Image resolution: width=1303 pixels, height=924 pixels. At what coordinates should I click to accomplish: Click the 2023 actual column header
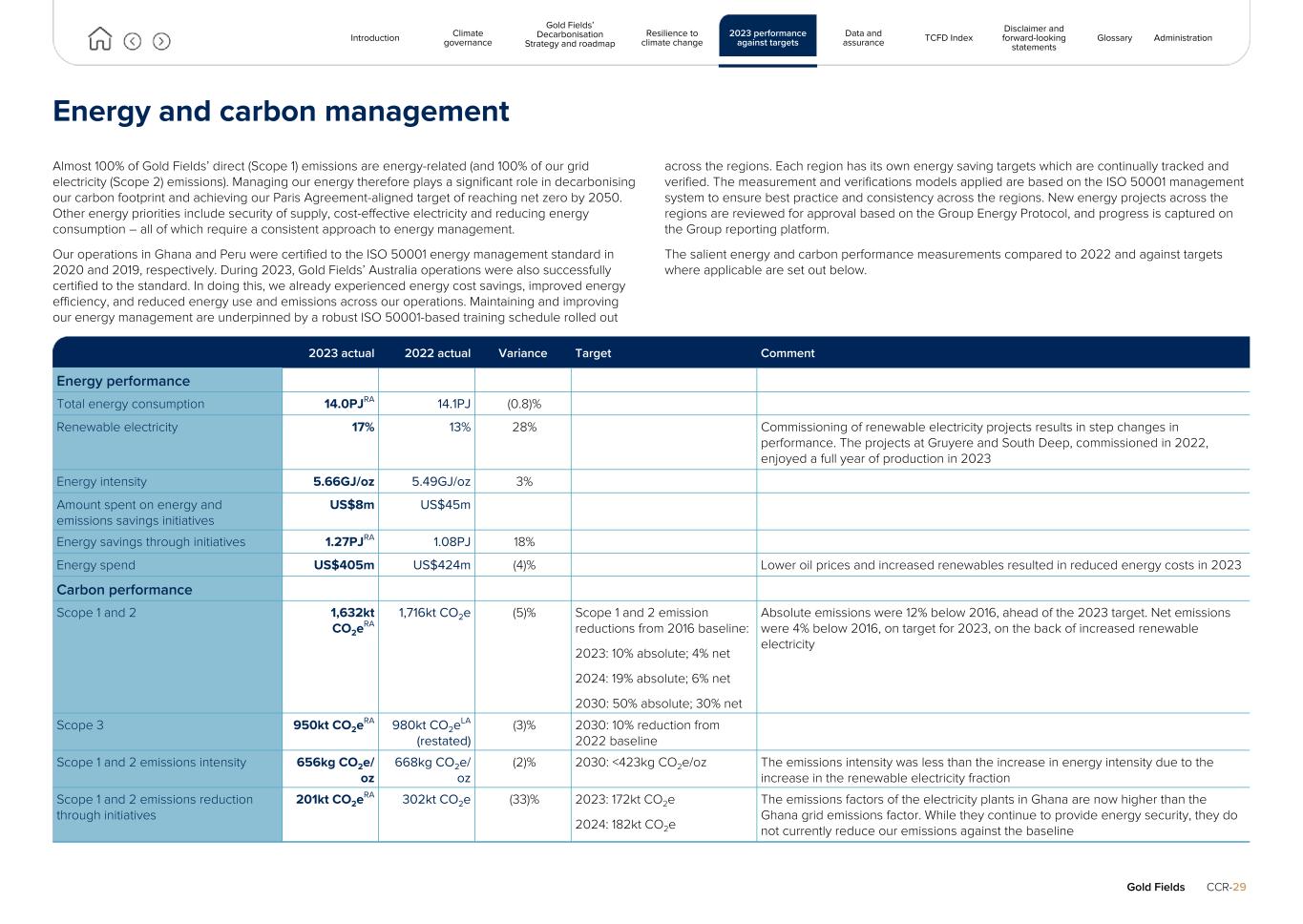(x=341, y=353)
